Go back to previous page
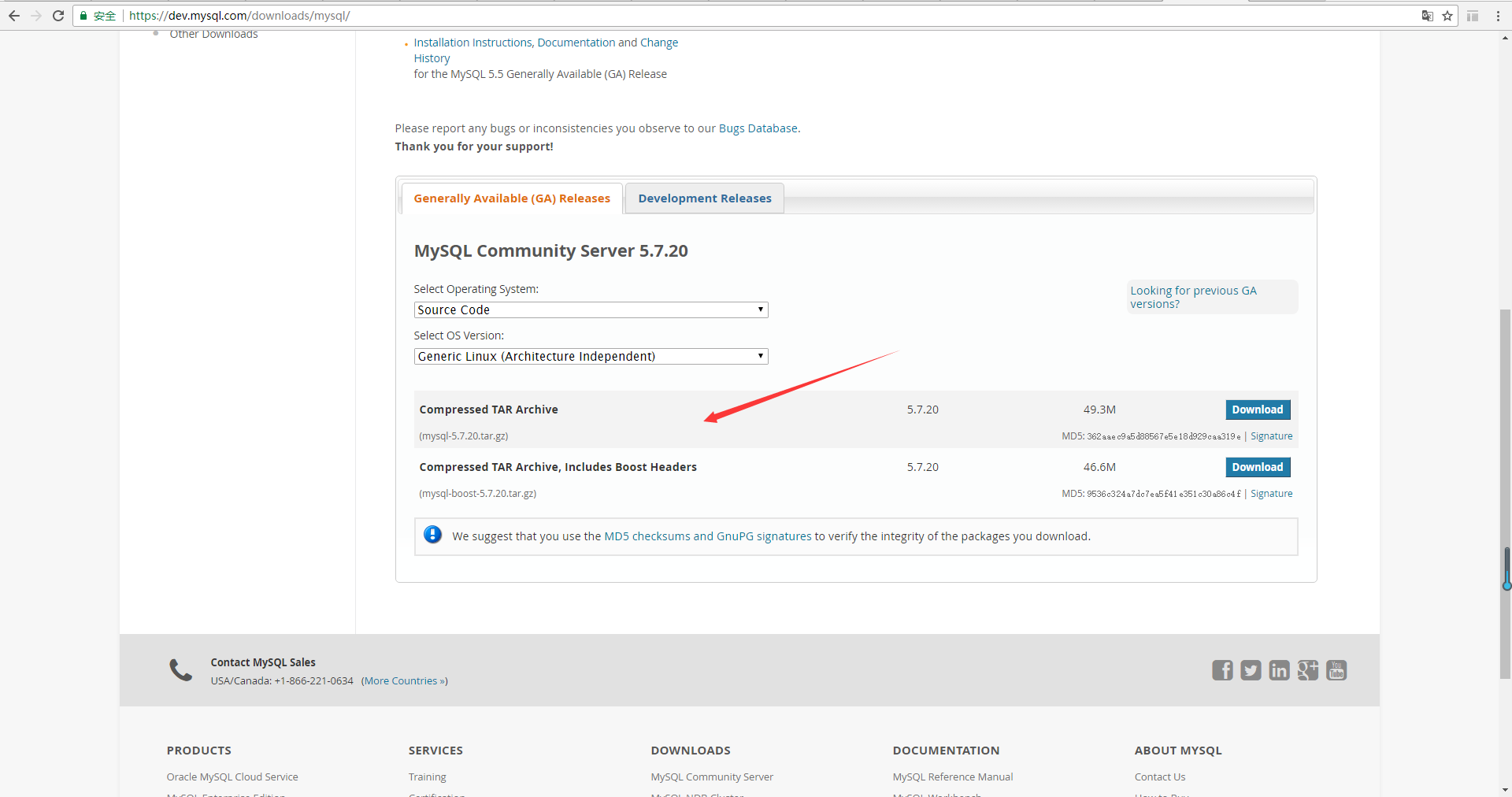The width and height of the screenshot is (1512, 797). (14, 16)
